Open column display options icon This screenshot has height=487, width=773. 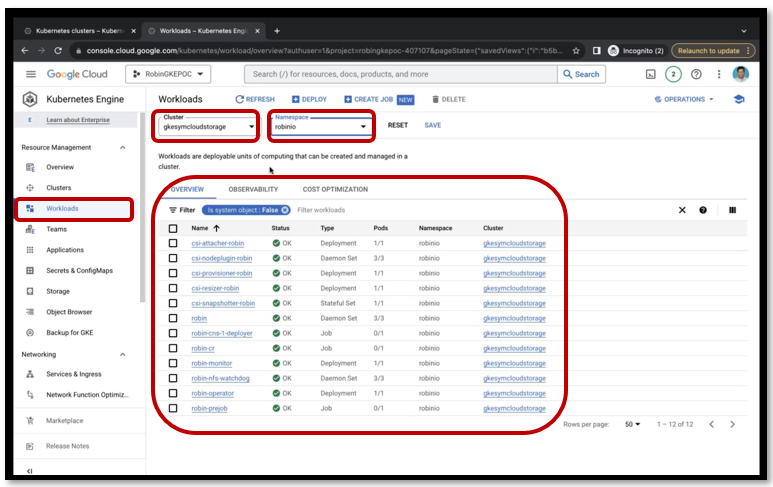733,210
